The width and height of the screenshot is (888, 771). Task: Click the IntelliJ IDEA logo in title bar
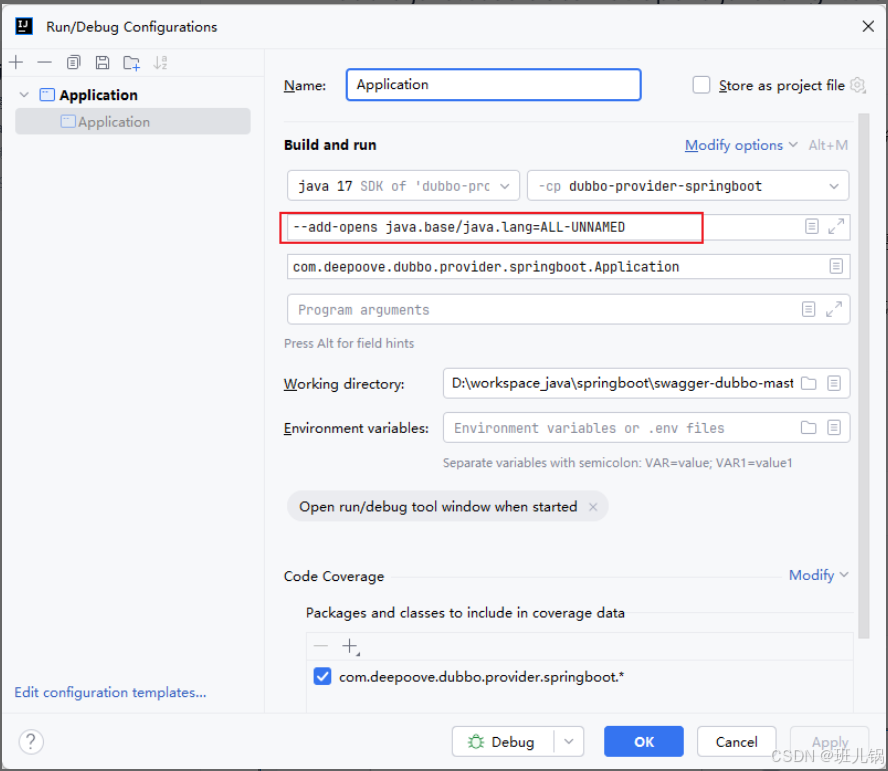point(24,26)
